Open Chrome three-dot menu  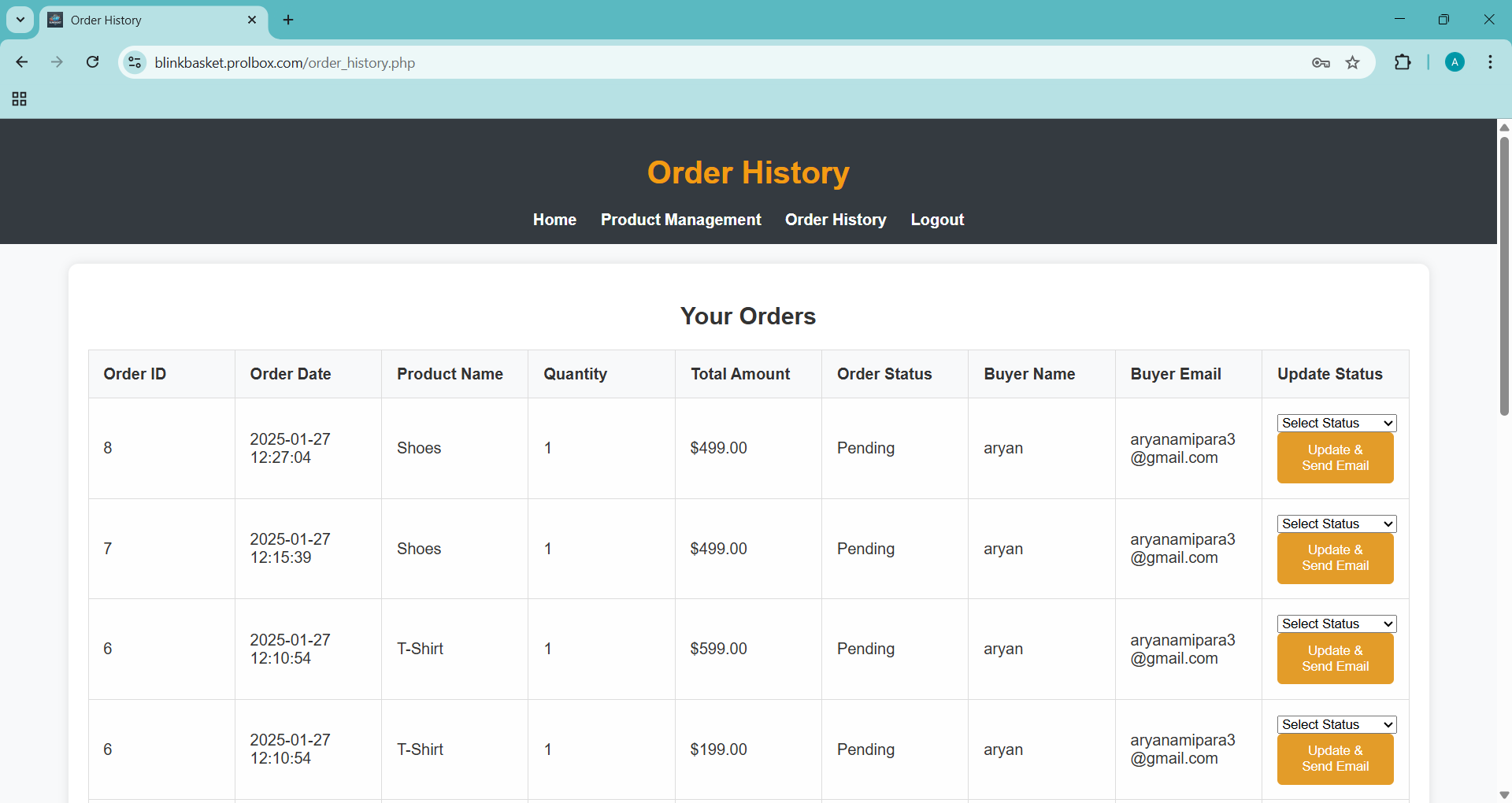pyautogui.click(x=1490, y=62)
